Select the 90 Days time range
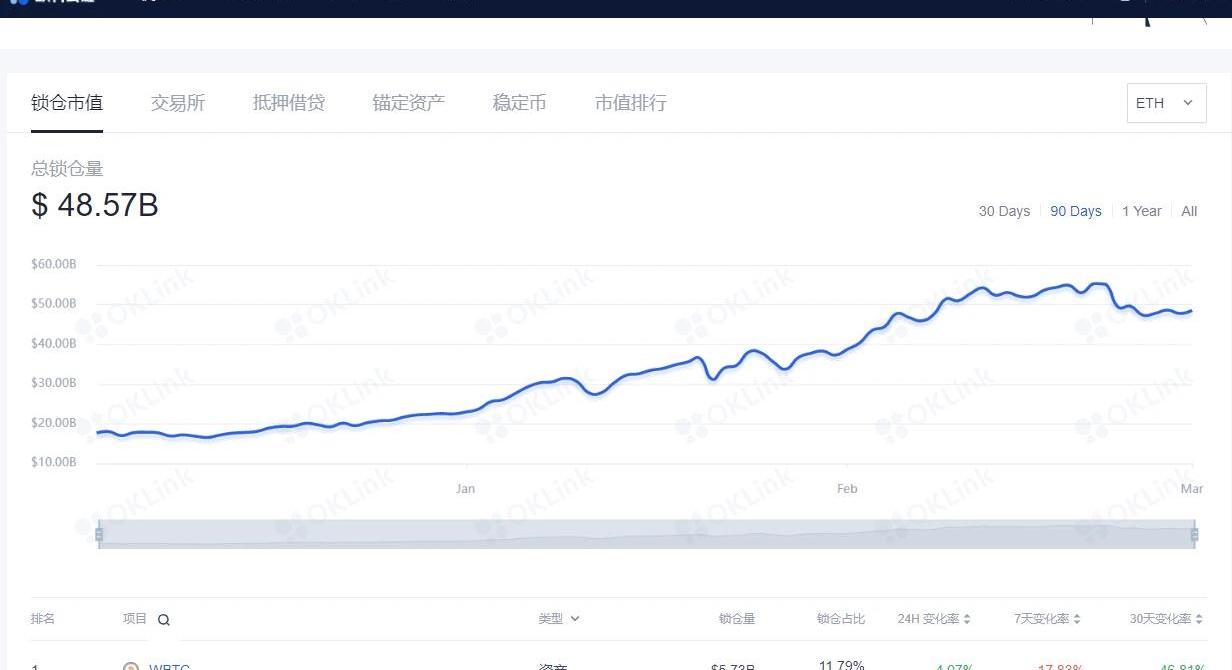1232x670 pixels. 1075,211
